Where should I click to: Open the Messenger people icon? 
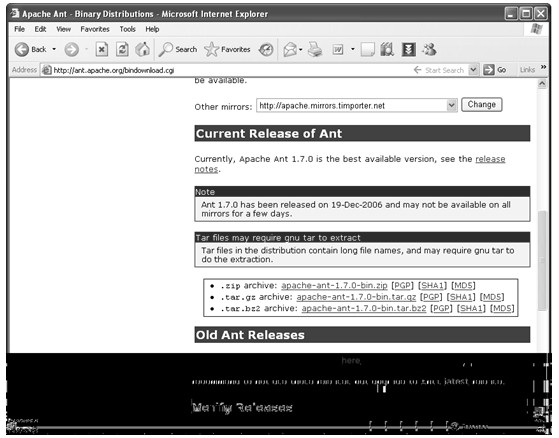pos(429,50)
